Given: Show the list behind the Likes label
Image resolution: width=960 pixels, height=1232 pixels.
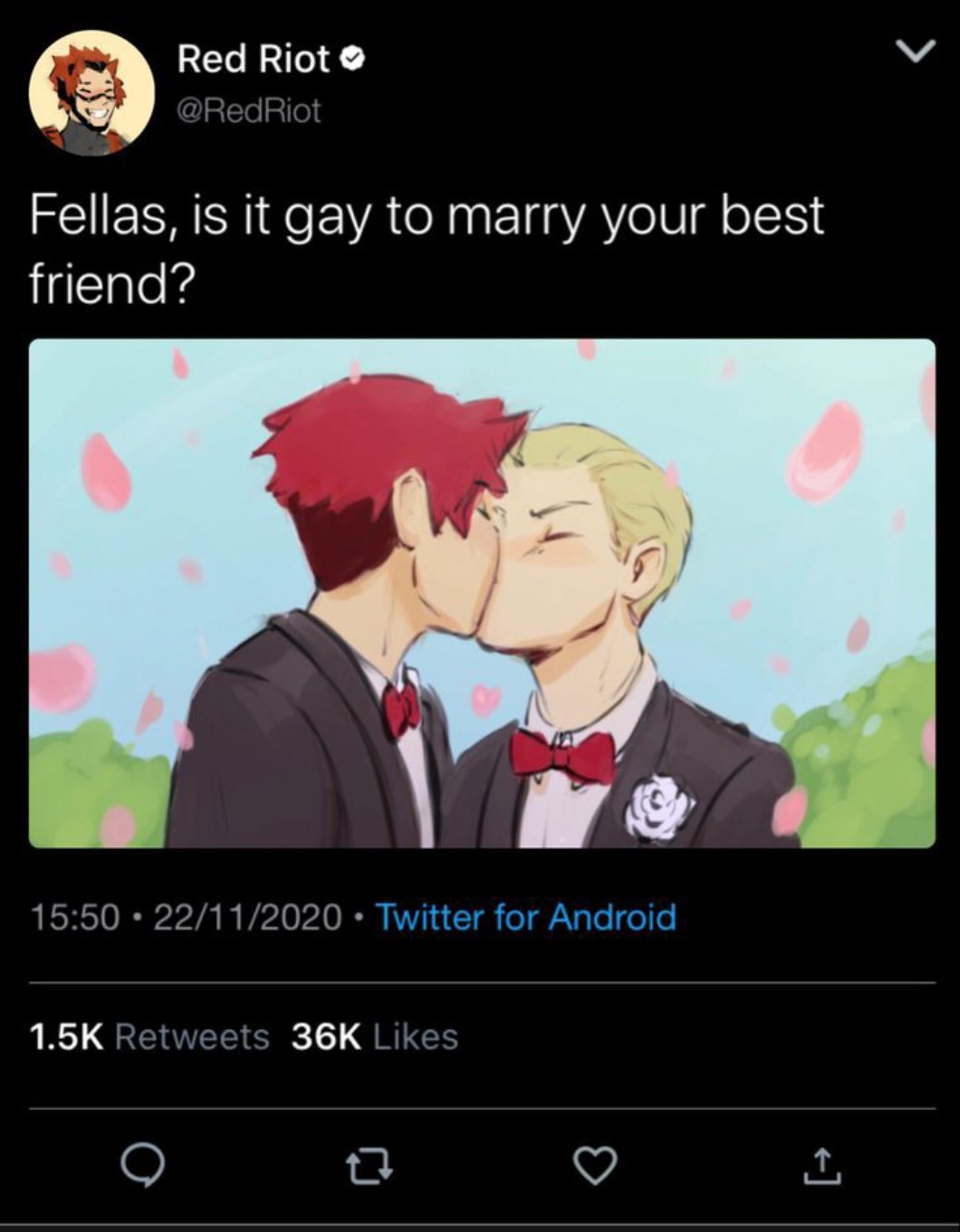Looking at the screenshot, I should (x=416, y=1036).
